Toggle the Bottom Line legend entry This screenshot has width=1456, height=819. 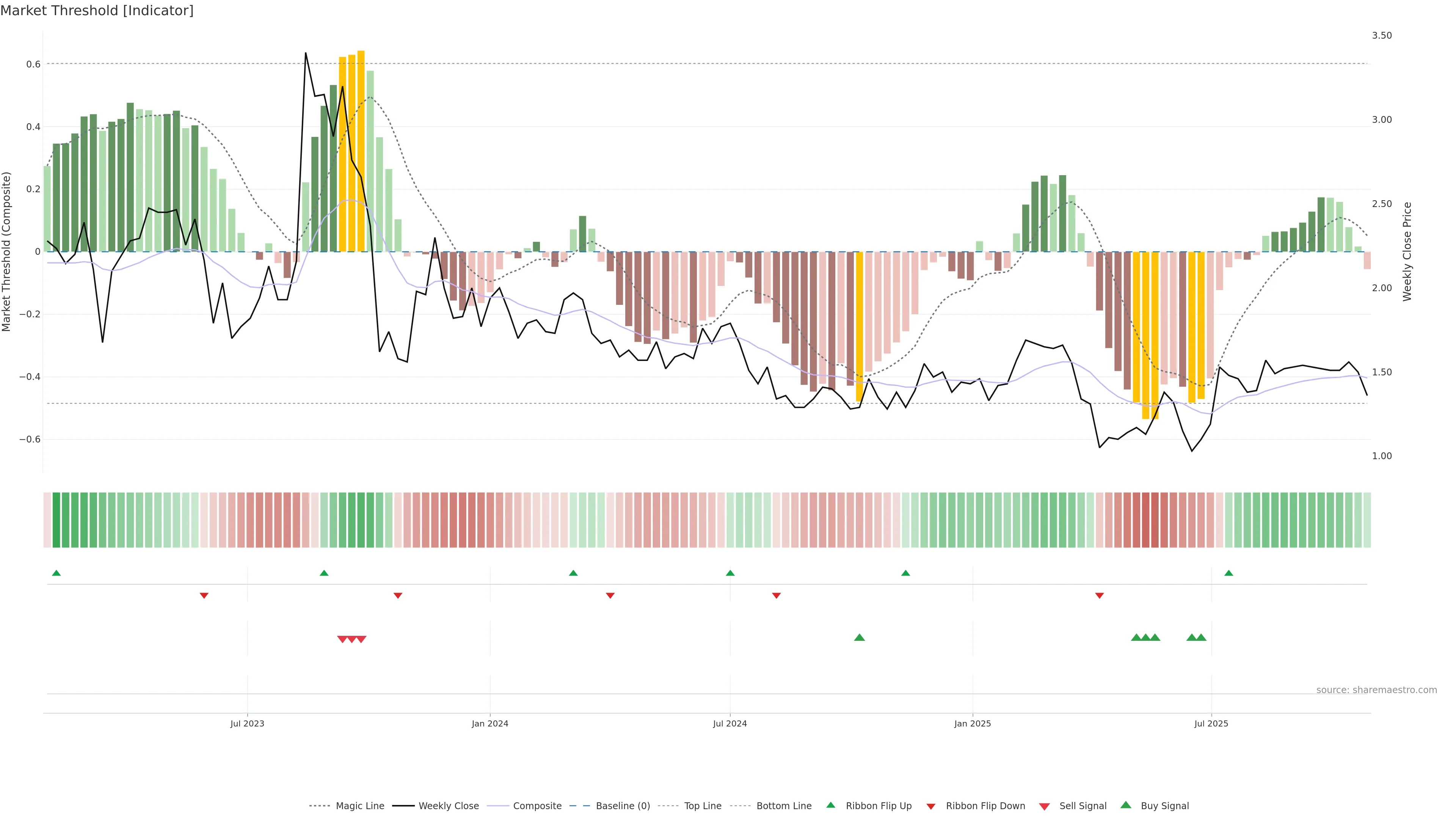pyautogui.click(x=783, y=806)
